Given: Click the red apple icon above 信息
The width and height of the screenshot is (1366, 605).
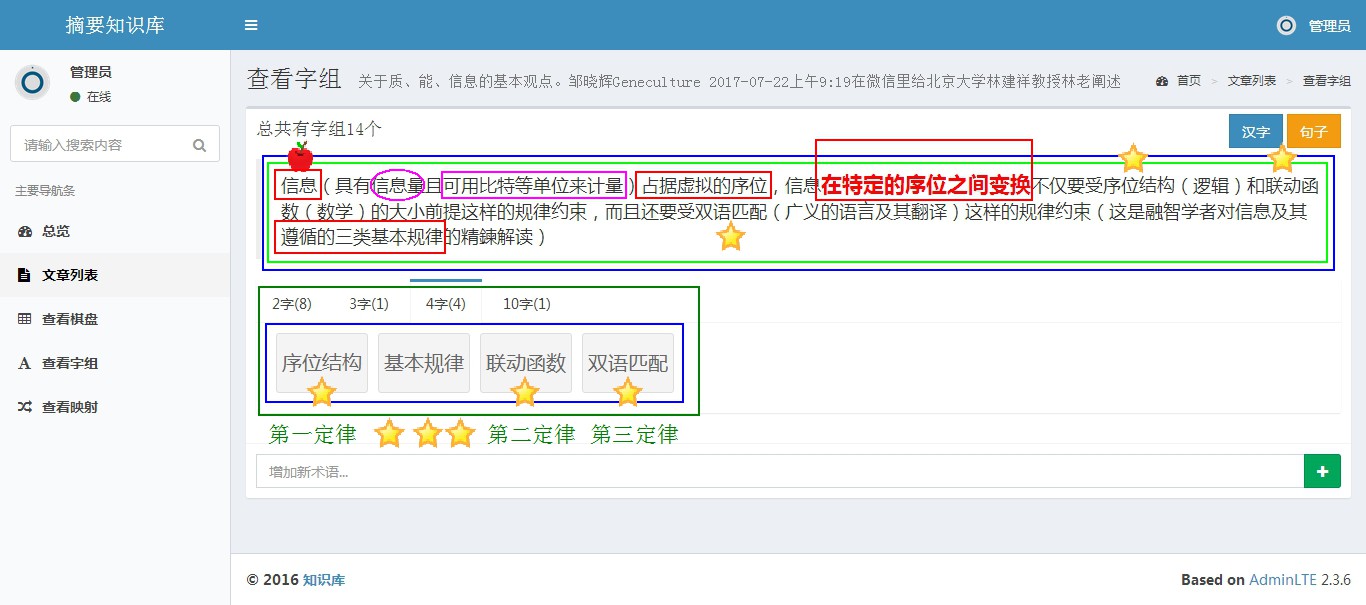Looking at the screenshot, I should [300, 157].
